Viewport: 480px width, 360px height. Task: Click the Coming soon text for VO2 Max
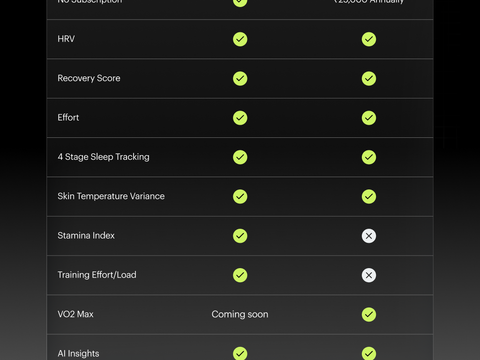(240, 314)
